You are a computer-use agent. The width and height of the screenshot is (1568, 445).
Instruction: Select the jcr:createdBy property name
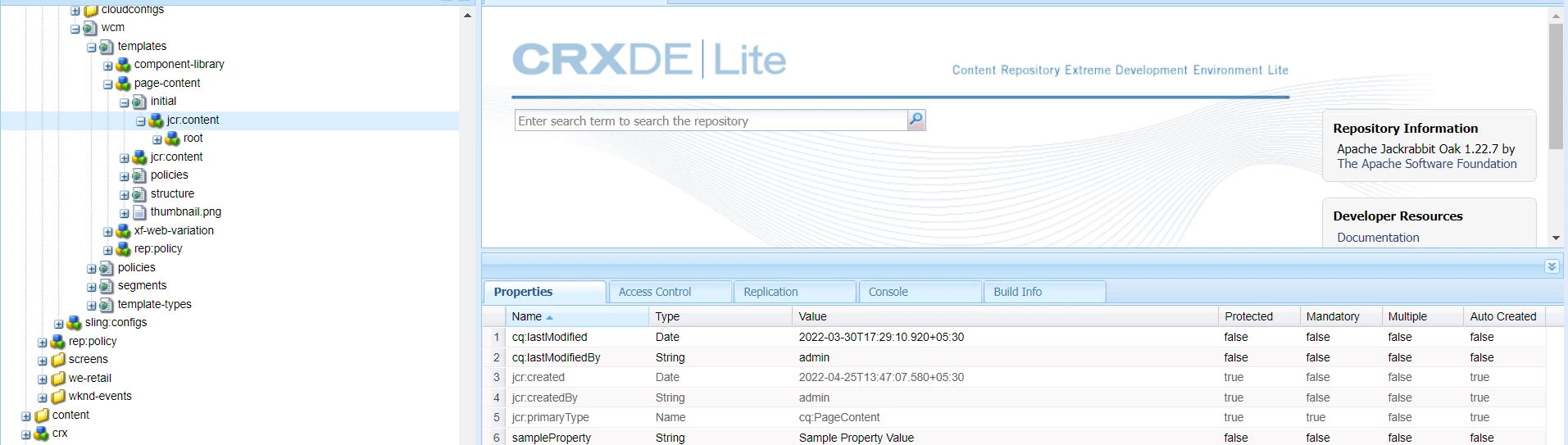click(x=544, y=397)
